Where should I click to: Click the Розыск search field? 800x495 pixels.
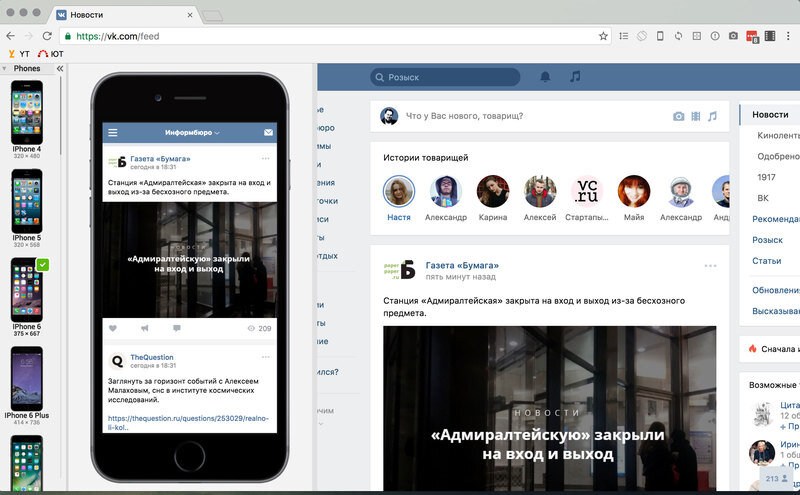pos(445,77)
